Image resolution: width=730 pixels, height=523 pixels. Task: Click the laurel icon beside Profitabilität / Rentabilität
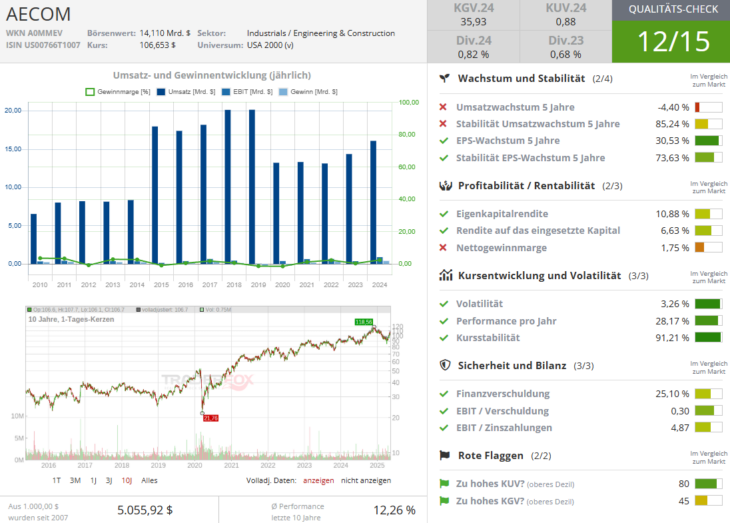pos(446,186)
